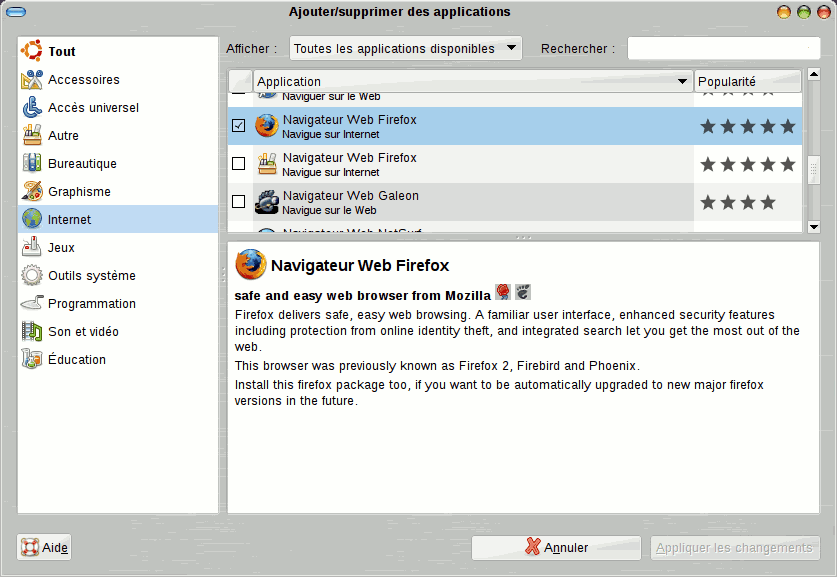Select the Tout category Ubuntu icon
This screenshot has height=577, width=837.
pos(31,51)
